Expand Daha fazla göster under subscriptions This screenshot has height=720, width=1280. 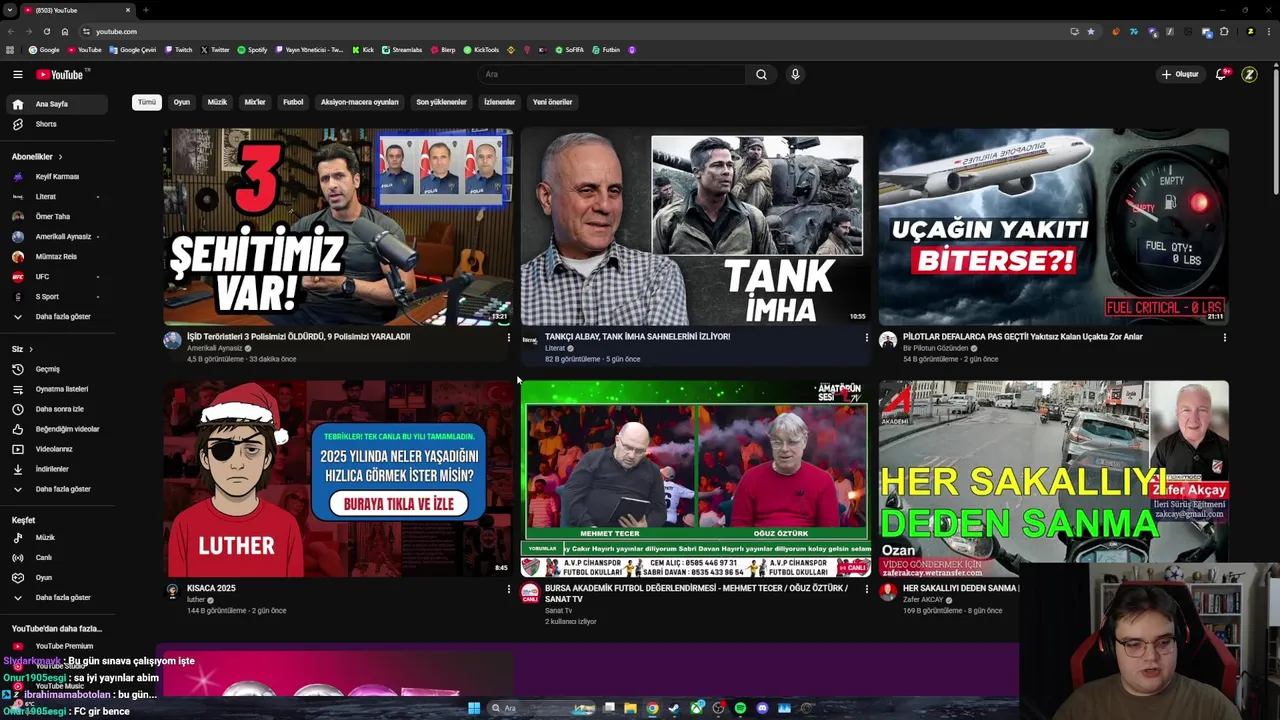point(57,317)
